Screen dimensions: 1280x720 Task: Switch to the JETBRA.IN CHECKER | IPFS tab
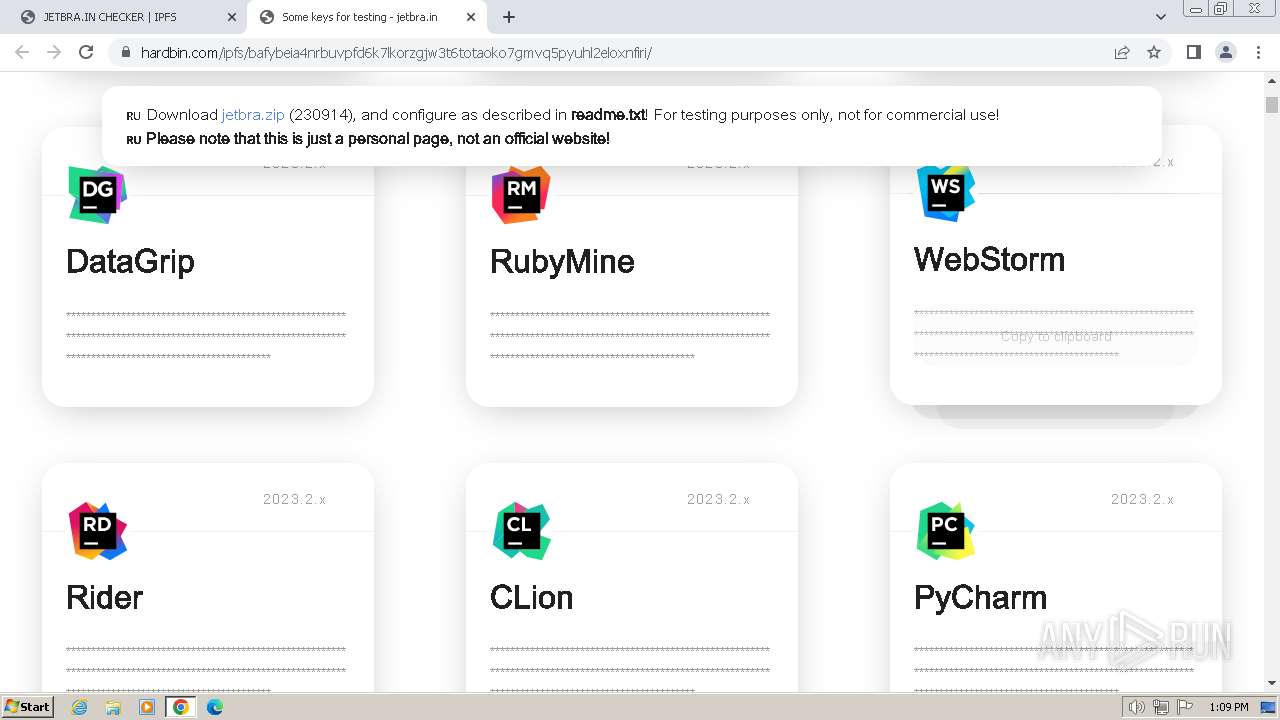[x=126, y=17]
